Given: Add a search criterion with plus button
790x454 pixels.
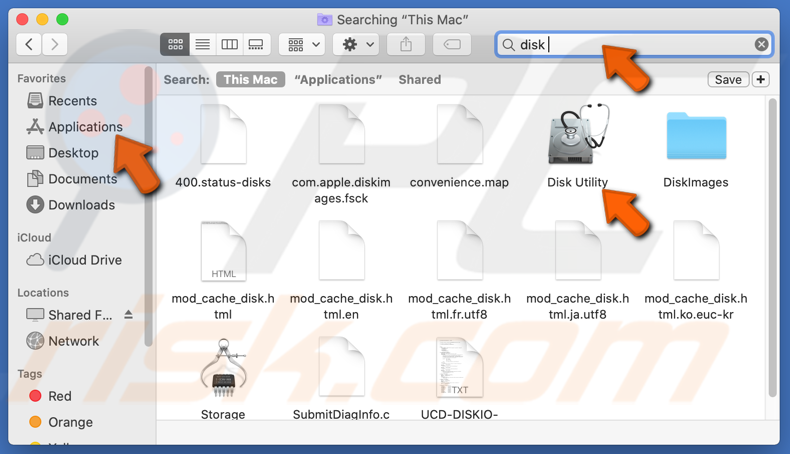Looking at the screenshot, I should [760, 80].
